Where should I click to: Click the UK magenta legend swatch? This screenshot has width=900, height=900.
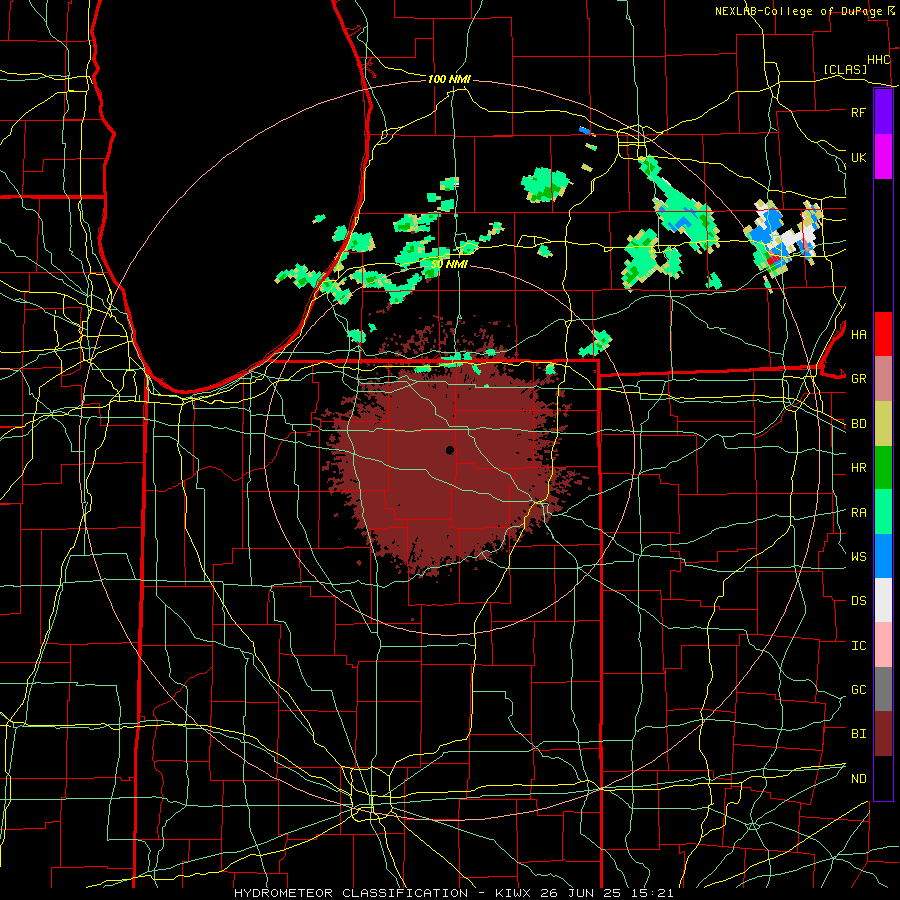coord(883,157)
